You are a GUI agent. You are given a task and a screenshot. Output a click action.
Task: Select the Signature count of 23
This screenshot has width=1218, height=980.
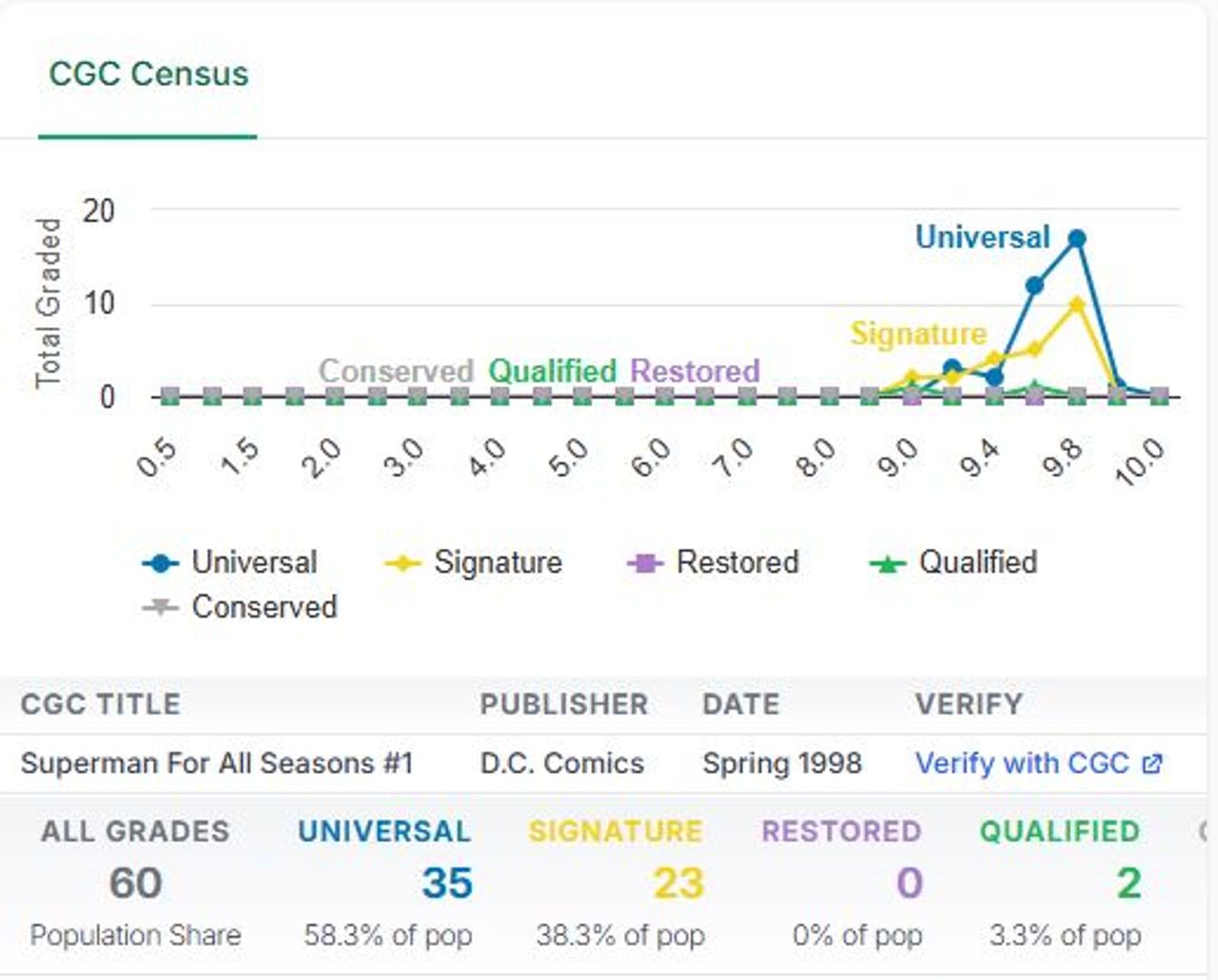678,883
